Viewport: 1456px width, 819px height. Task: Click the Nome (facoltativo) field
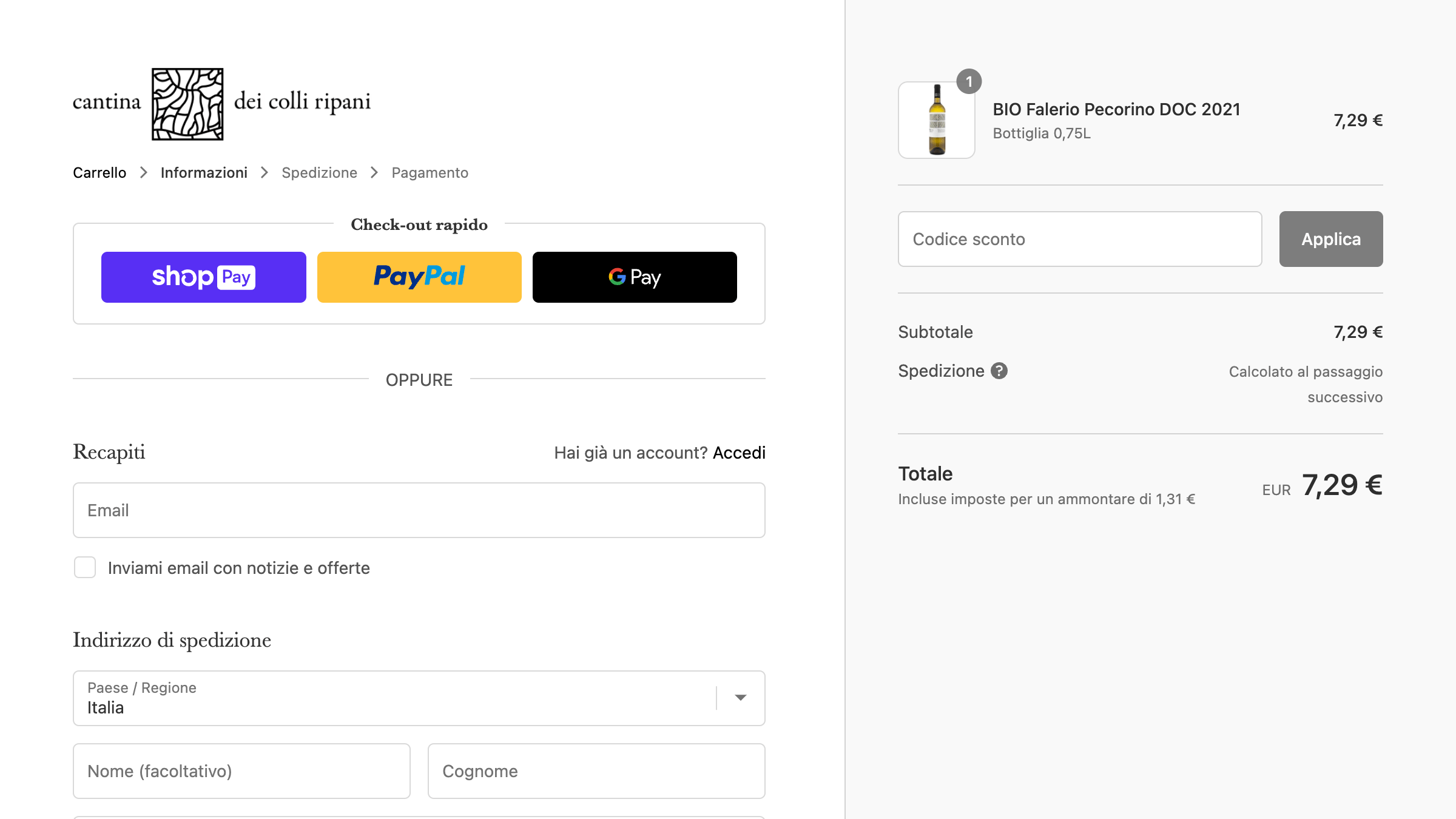pyautogui.click(x=241, y=771)
